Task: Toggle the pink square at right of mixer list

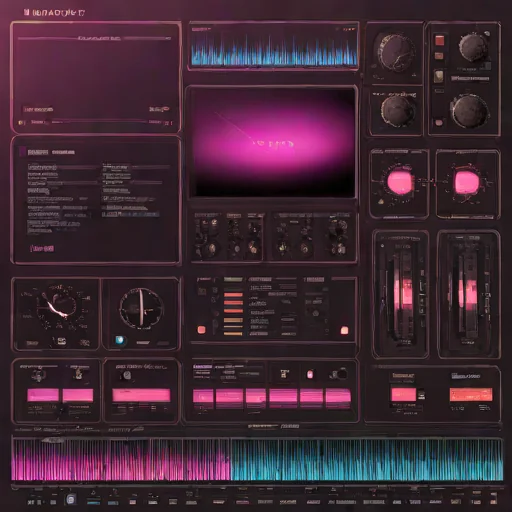Action: pyautogui.click(x=344, y=330)
